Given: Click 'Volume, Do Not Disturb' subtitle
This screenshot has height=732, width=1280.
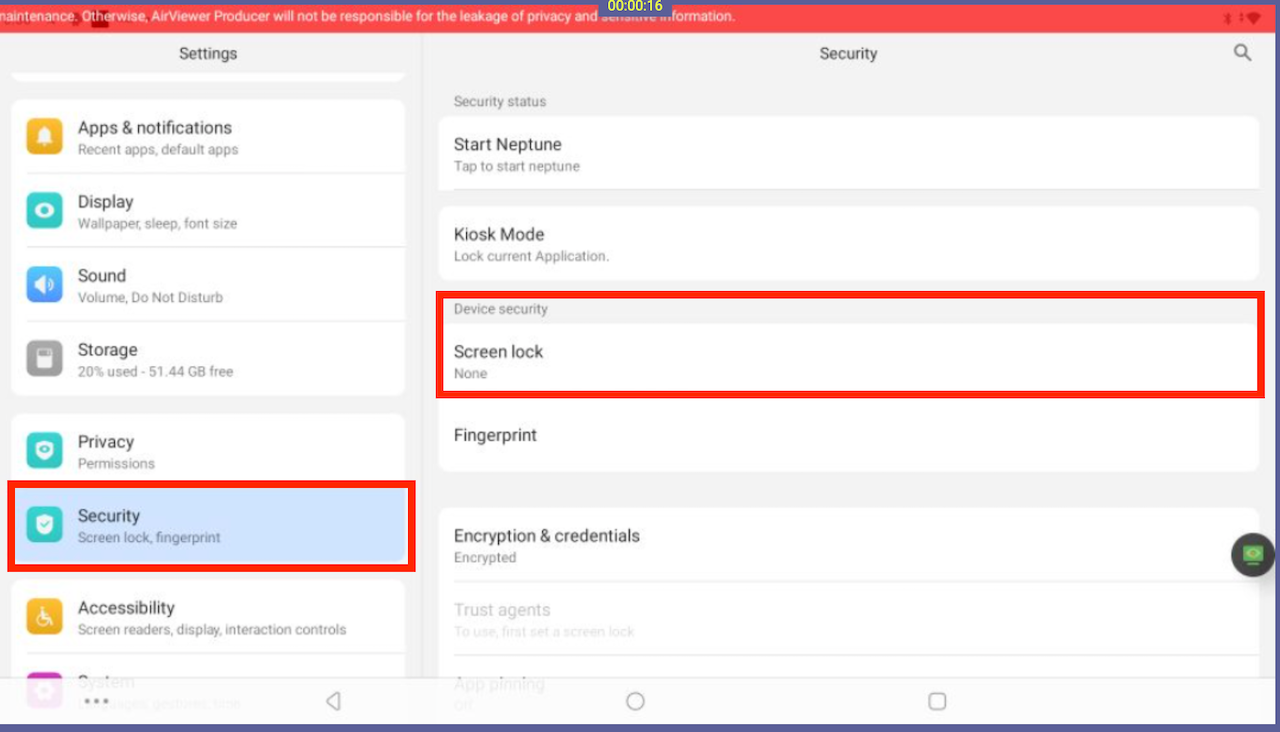Looking at the screenshot, I should pyautogui.click(x=151, y=298).
